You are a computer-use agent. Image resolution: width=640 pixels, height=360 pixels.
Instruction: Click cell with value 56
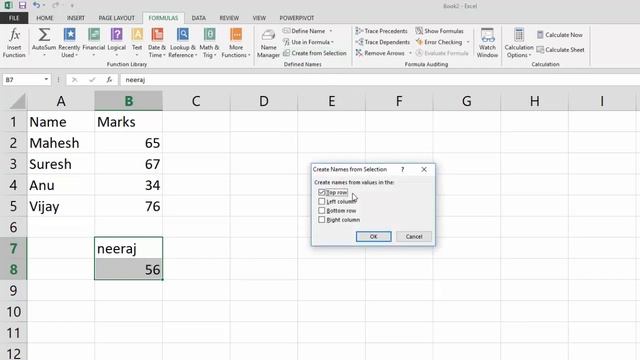pos(129,269)
